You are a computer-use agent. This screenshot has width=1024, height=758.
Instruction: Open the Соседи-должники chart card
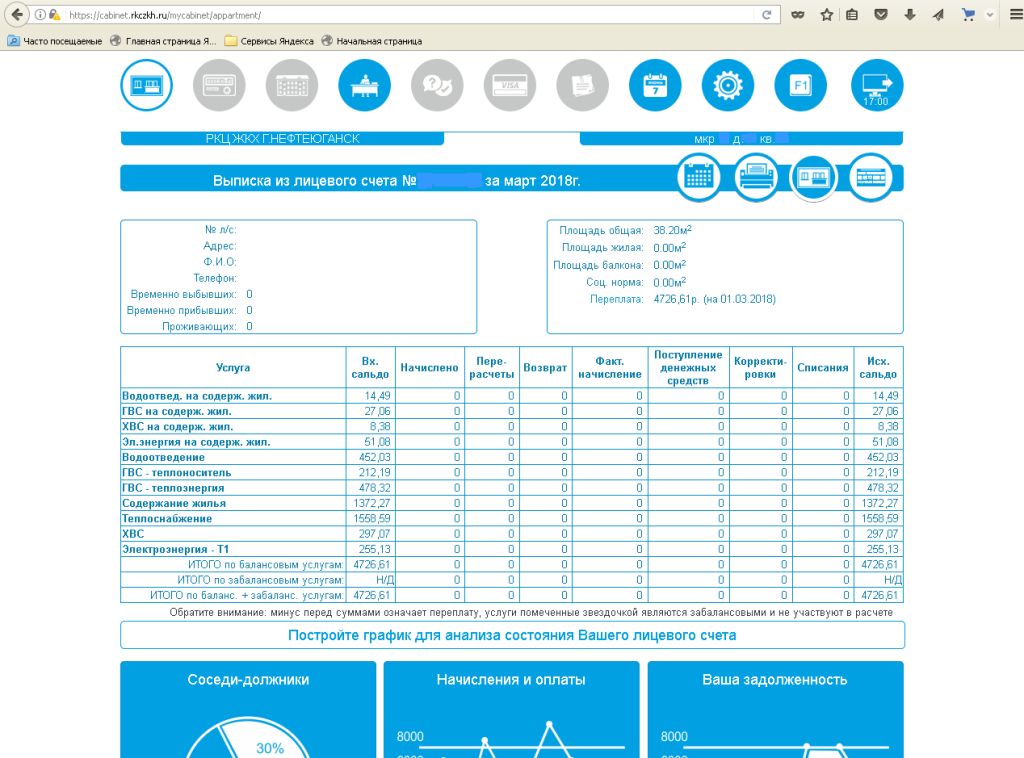[x=248, y=710]
